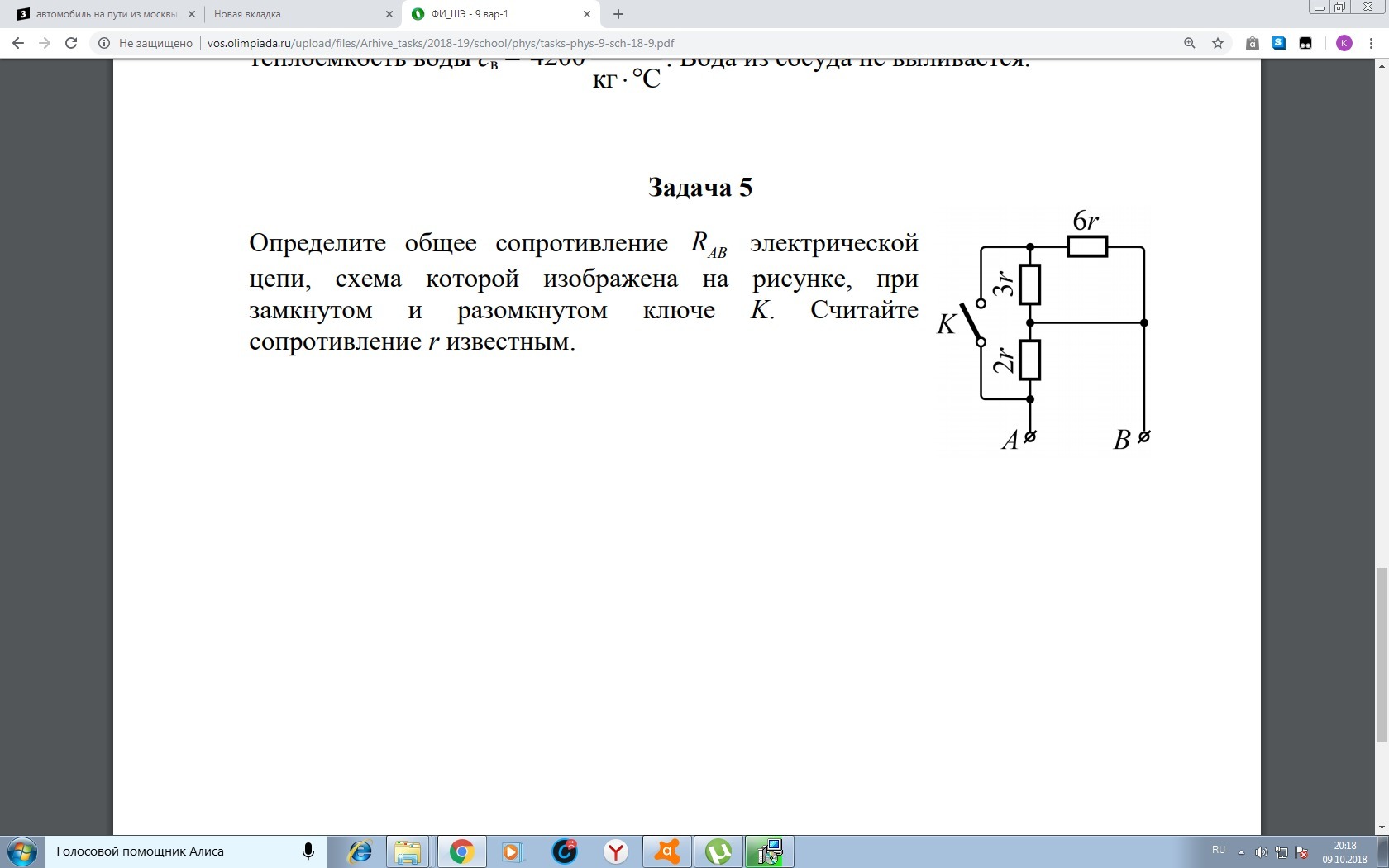The height and width of the screenshot is (868, 1389).
Task: Click the Show desktop strip
Action: click(1384, 851)
